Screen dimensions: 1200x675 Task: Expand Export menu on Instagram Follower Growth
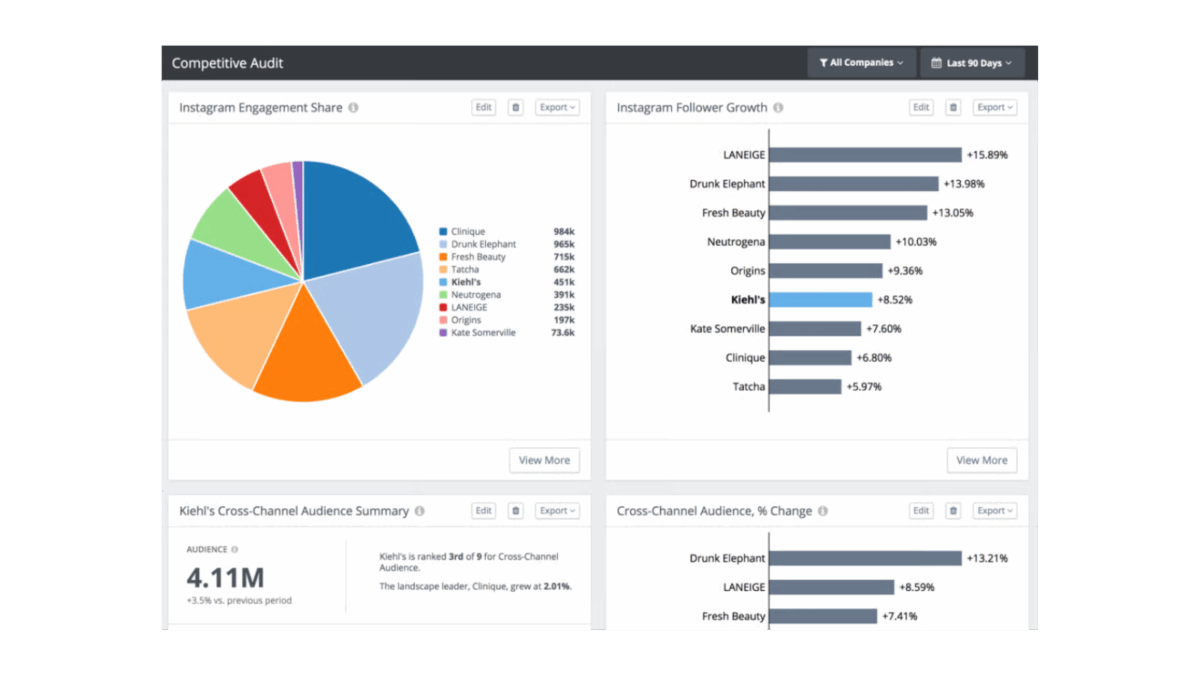click(x=995, y=107)
